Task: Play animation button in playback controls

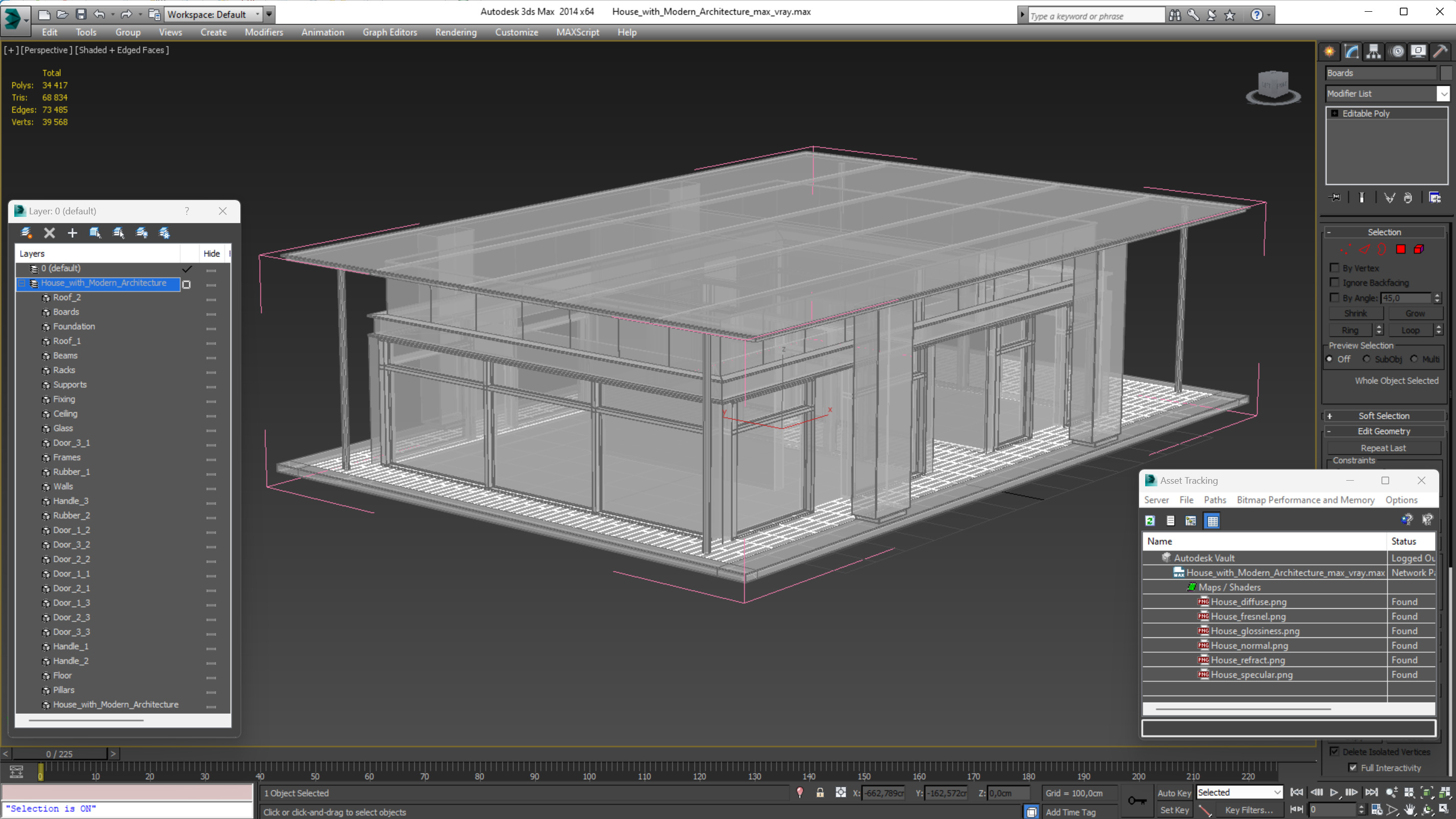Action: pos(1334,792)
